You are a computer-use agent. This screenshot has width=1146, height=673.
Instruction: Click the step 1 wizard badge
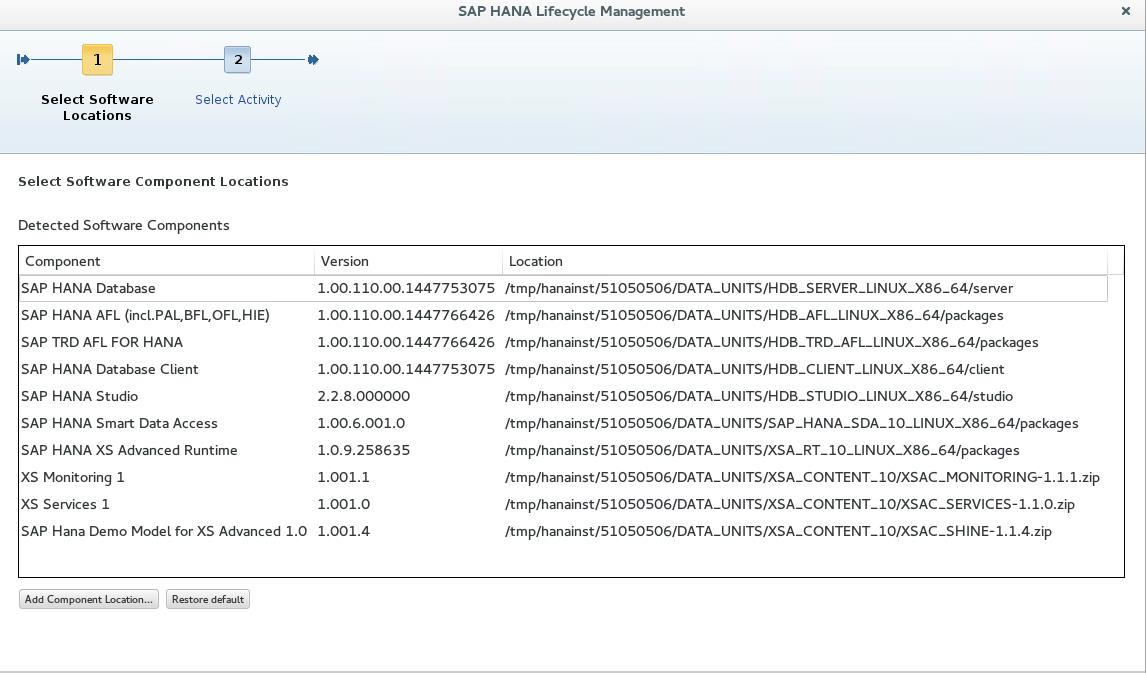point(97,60)
